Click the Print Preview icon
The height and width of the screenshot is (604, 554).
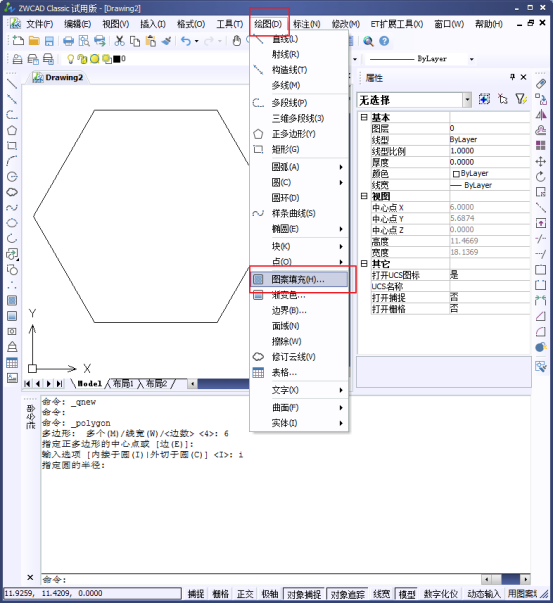(x=84, y=41)
